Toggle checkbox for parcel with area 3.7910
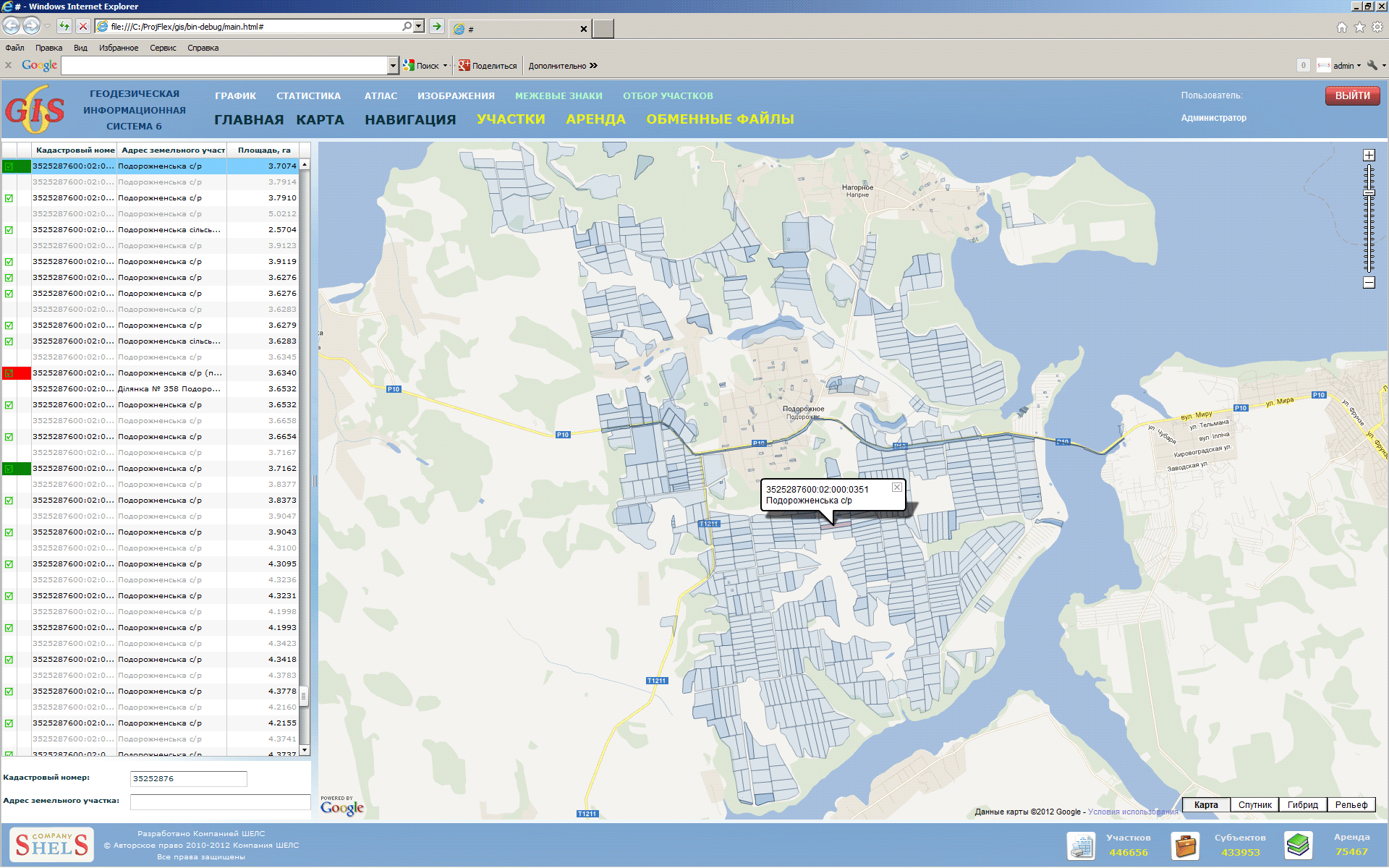Viewport: 1389px width, 868px height. click(9, 198)
